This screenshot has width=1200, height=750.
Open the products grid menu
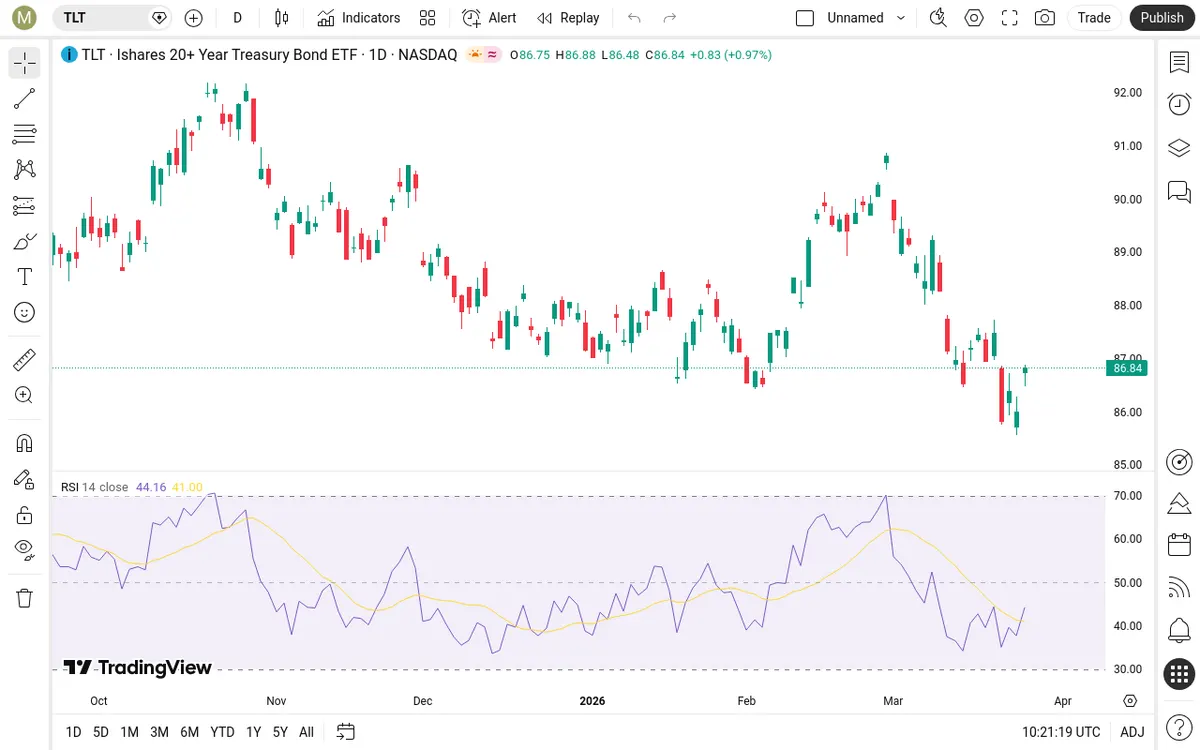pyautogui.click(x=1179, y=674)
